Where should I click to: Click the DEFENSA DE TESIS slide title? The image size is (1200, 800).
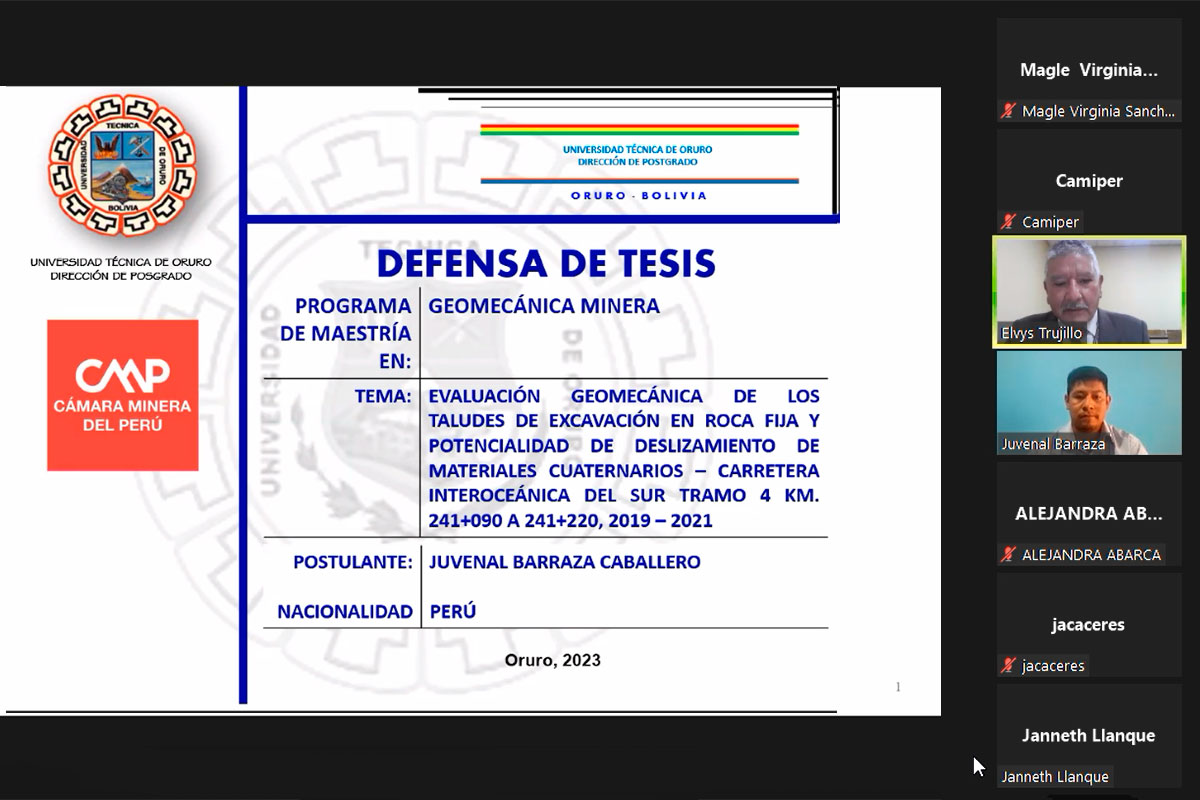[546, 263]
